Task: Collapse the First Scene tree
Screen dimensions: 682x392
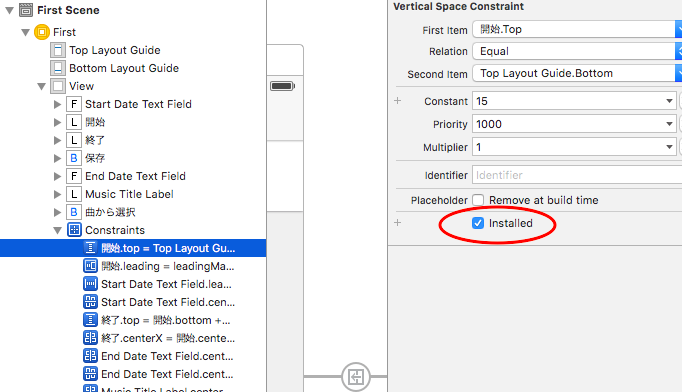Action: [x=9, y=10]
